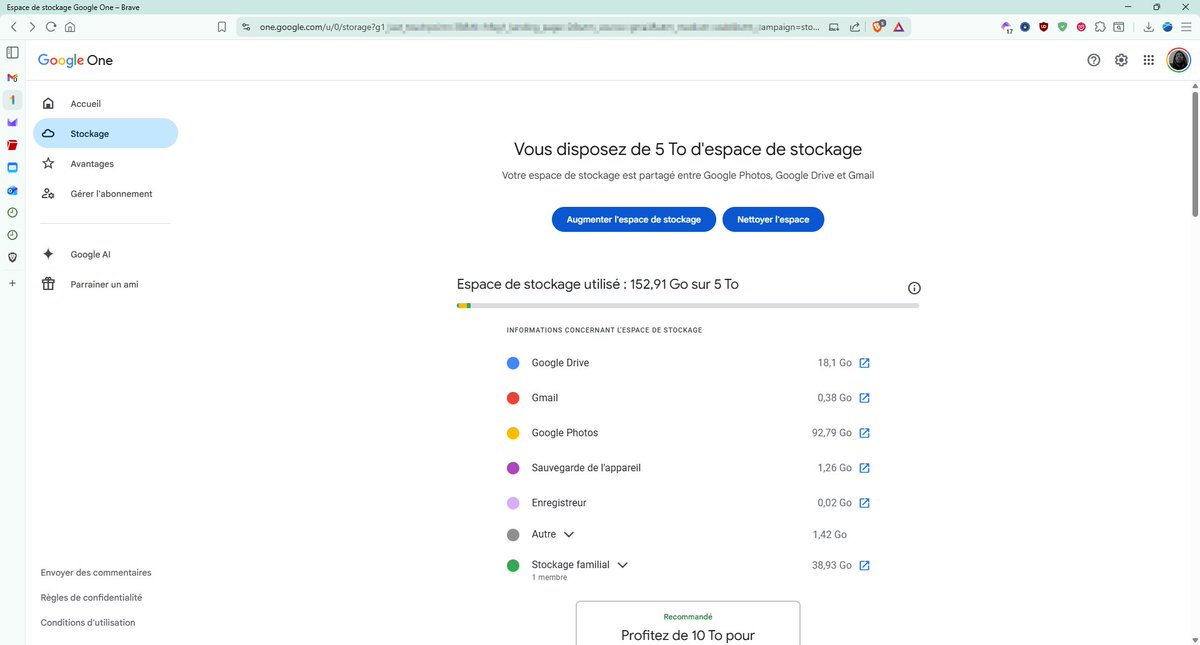The height and width of the screenshot is (645, 1200).
Task: Open Gmail storage external link icon
Action: [865, 398]
